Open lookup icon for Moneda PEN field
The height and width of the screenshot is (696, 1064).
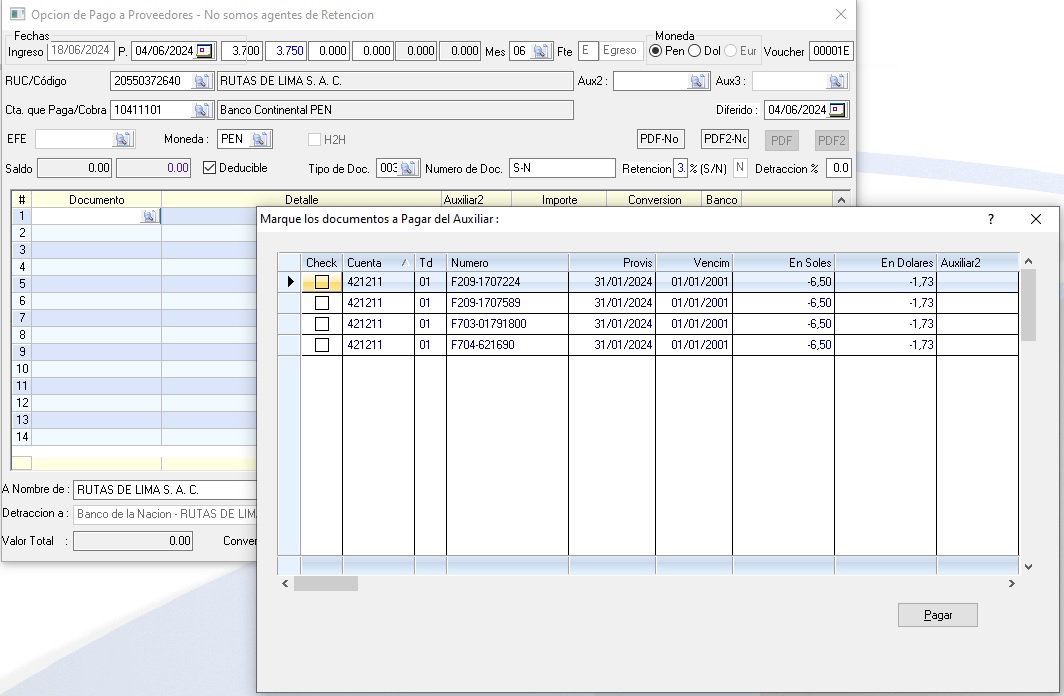pyautogui.click(x=260, y=139)
